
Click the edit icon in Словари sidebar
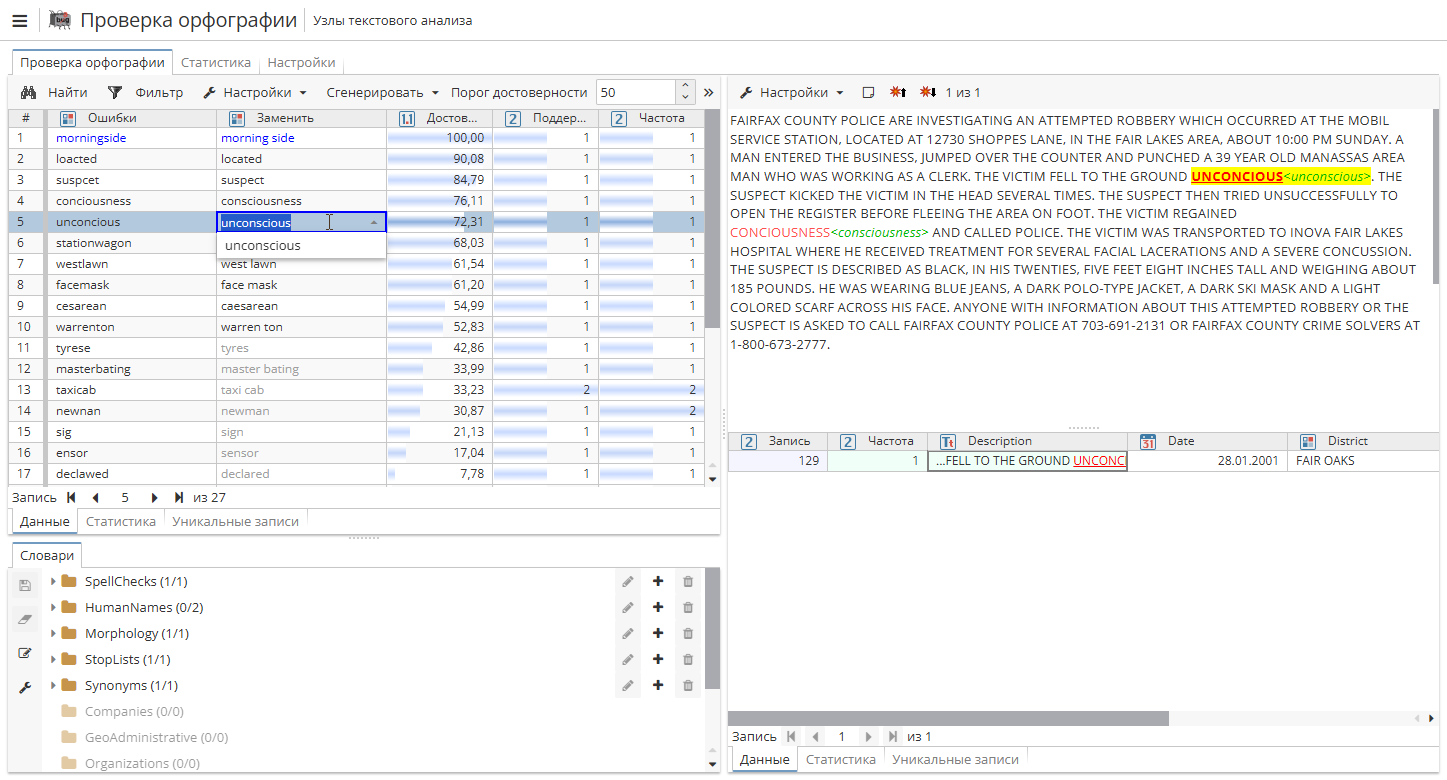point(26,653)
